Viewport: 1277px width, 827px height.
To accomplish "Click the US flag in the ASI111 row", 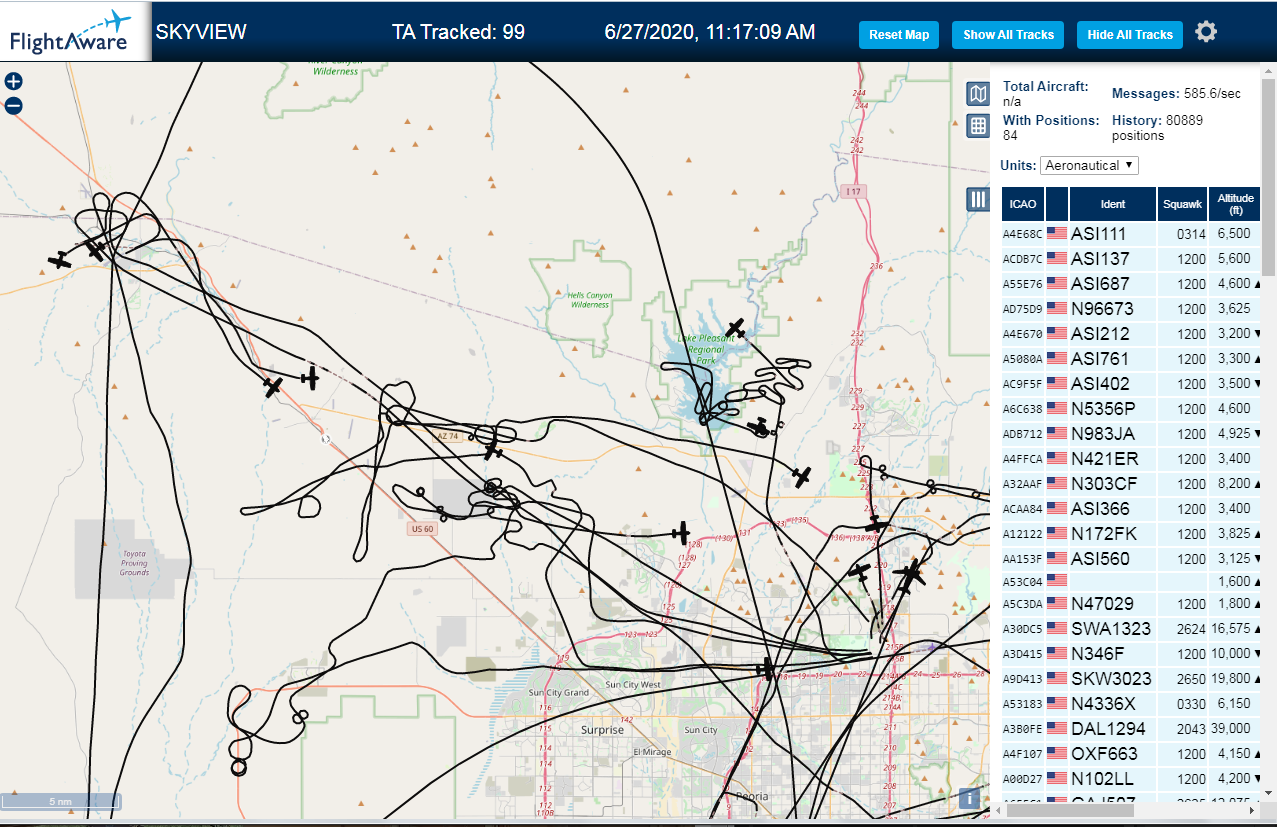I will point(1057,234).
